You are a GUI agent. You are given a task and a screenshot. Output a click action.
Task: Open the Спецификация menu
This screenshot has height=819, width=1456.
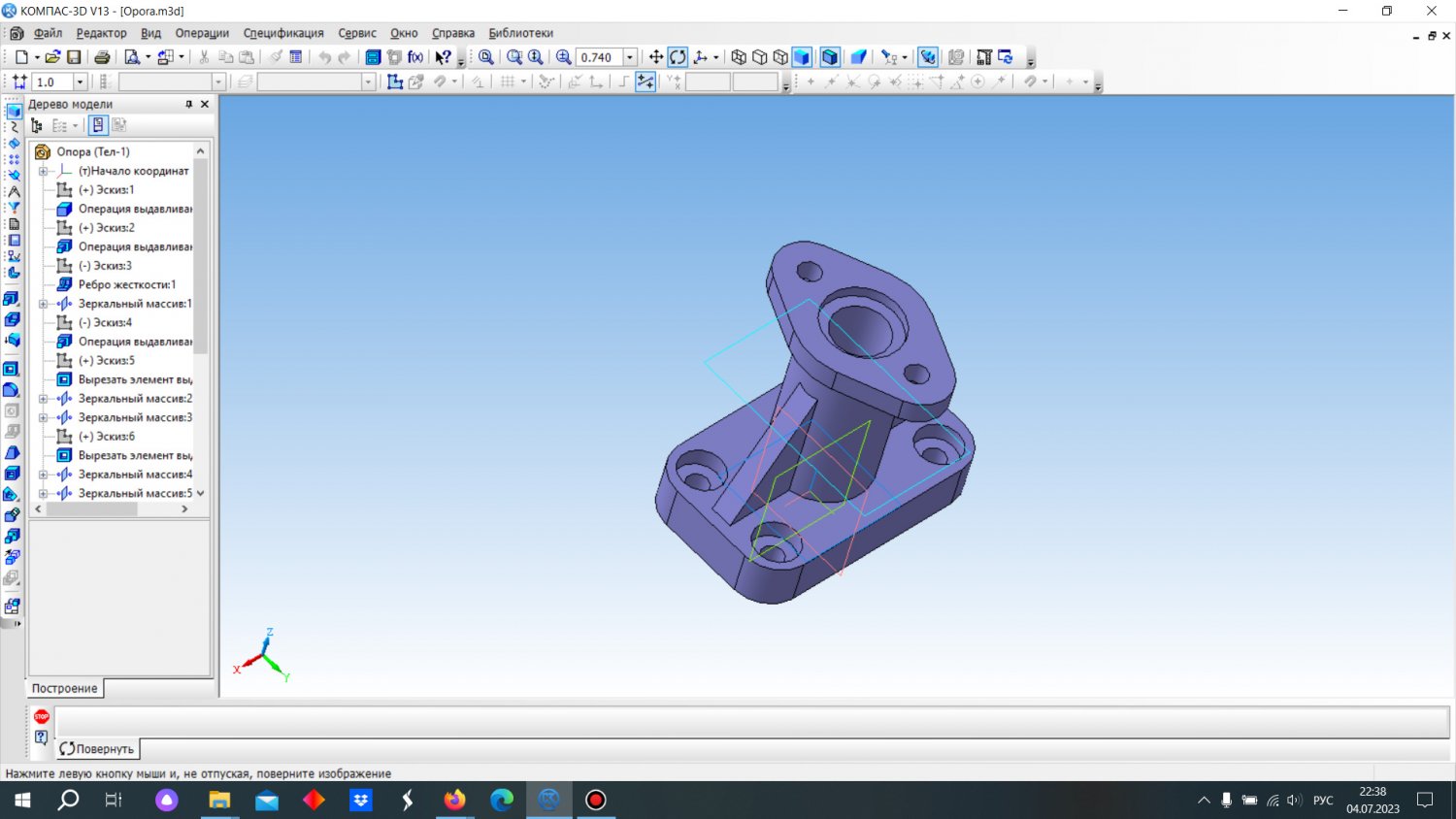pos(283,33)
